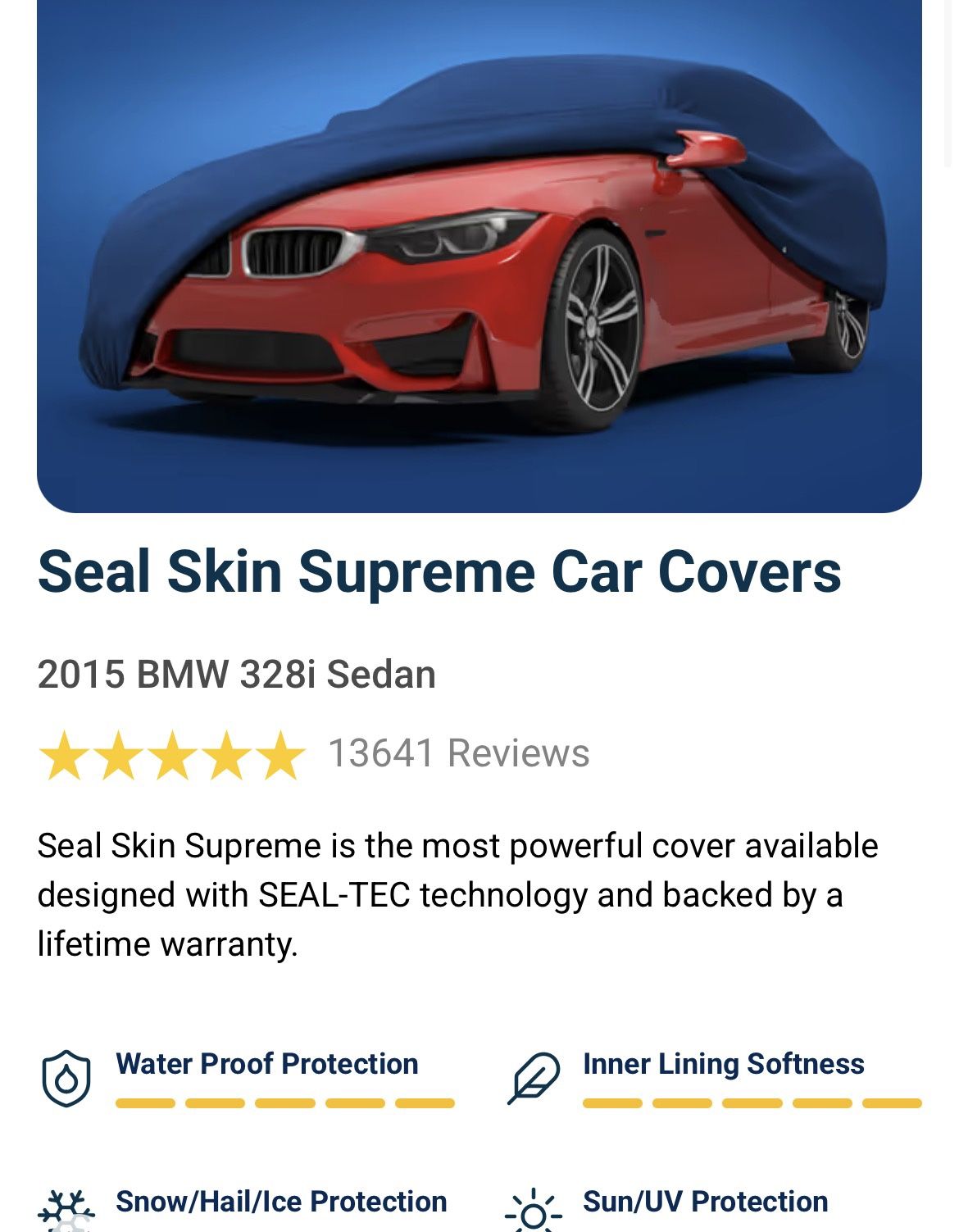The image size is (959, 1232).
Task: Click the fourth yellow rating star
Action: pos(226,755)
